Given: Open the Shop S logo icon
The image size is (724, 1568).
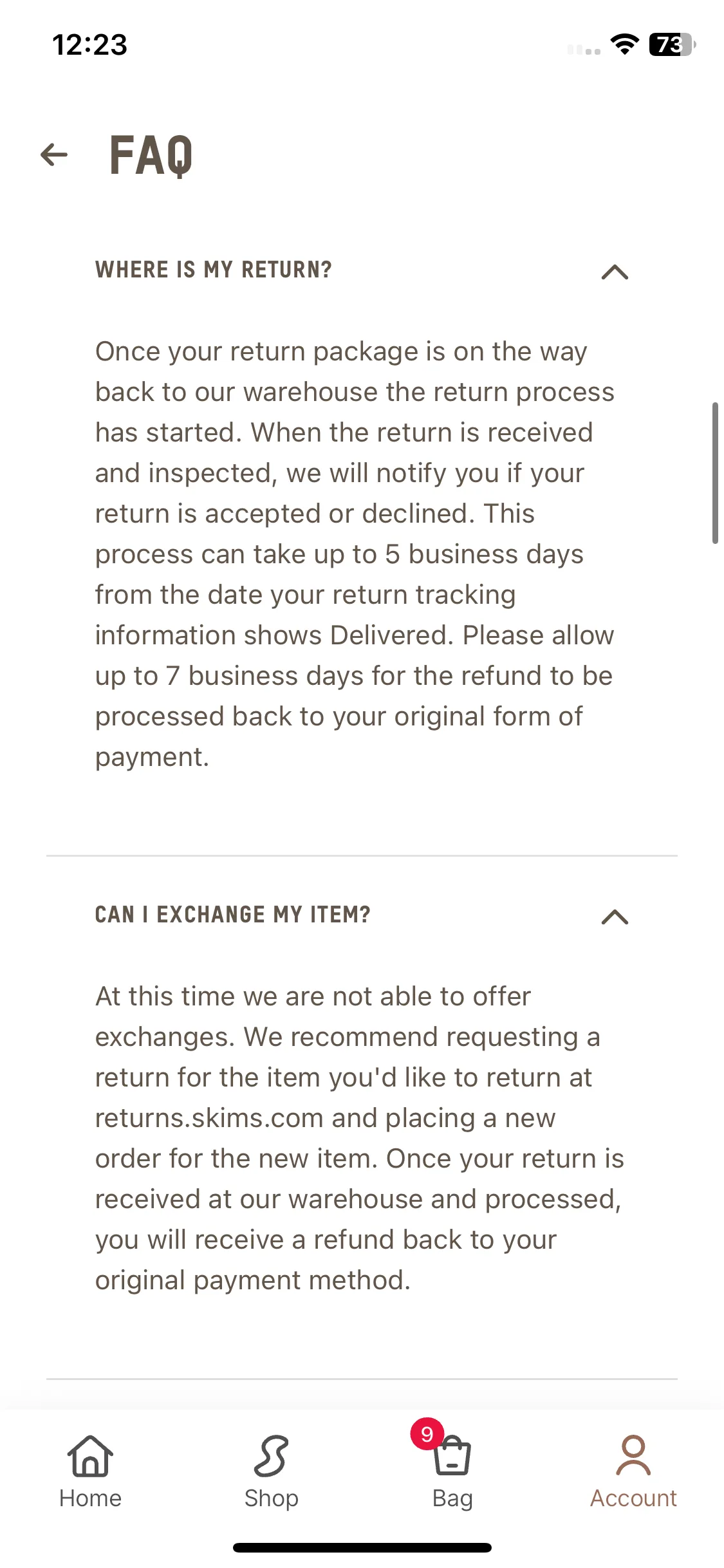Looking at the screenshot, I should (x=271, y=1456).
